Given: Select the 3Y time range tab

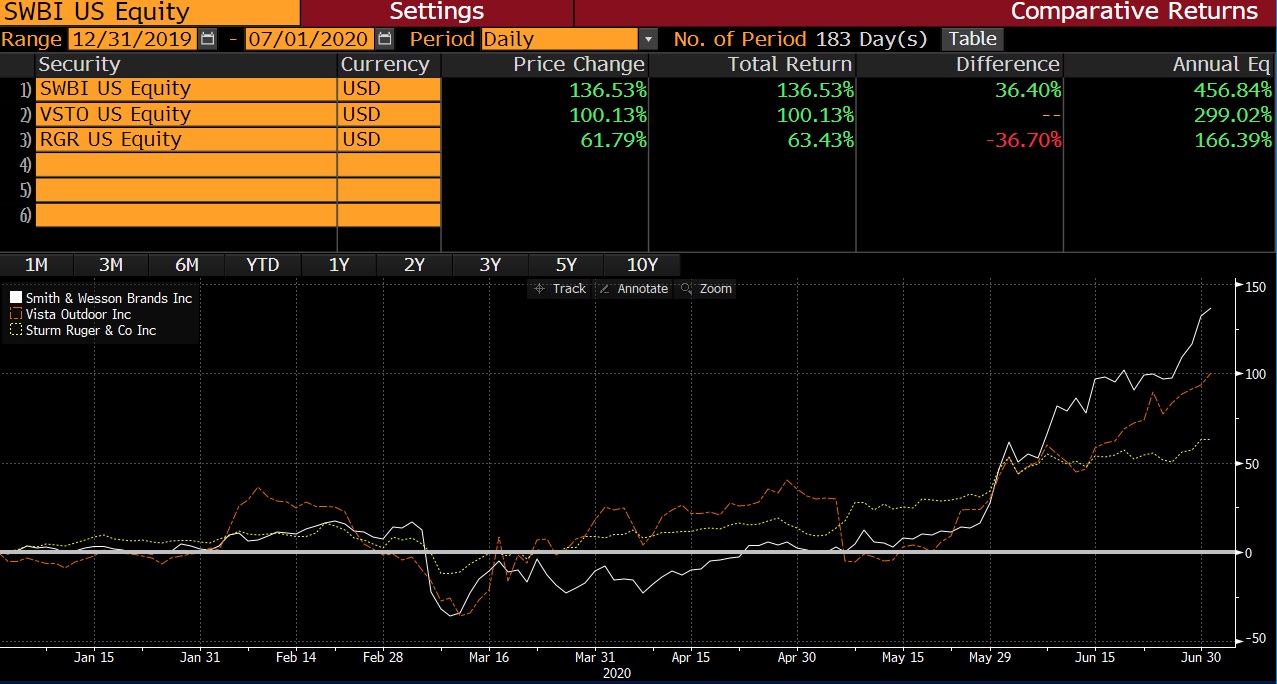Looking at the screenshot, I should (x=490, y=265).
